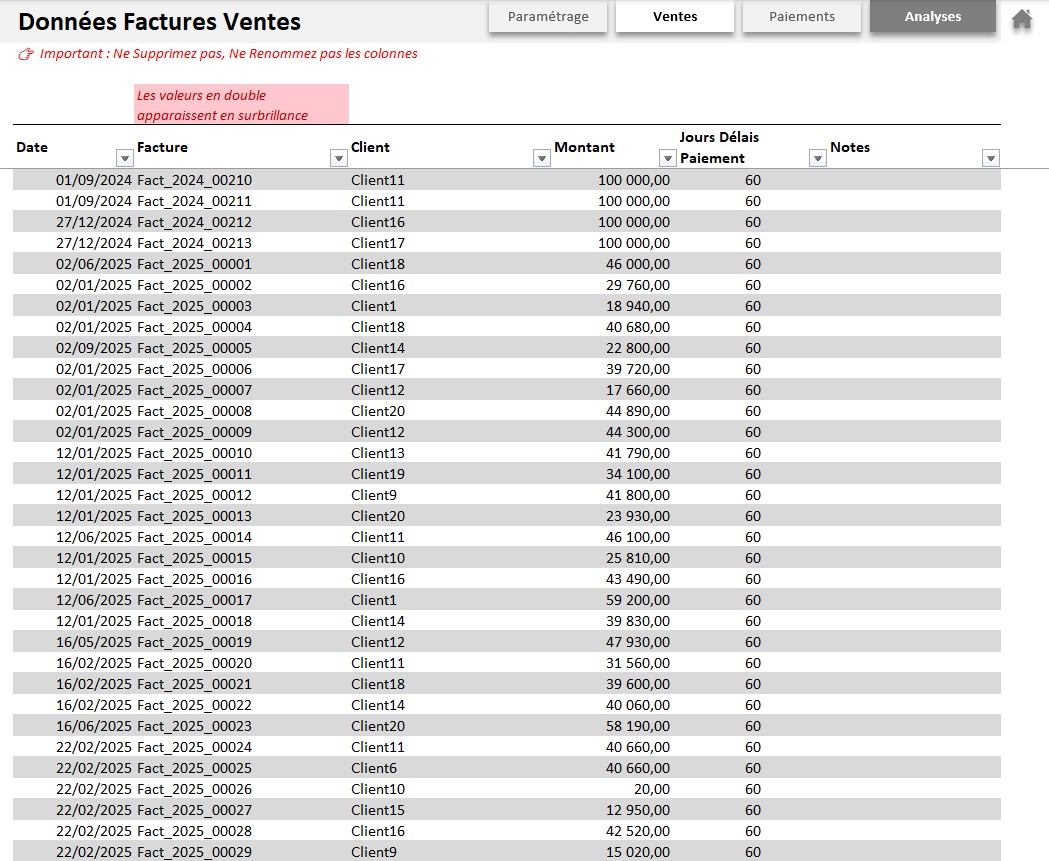
Task: Select invoice cell Fact_2024_00210
Action: coord(195,180)
